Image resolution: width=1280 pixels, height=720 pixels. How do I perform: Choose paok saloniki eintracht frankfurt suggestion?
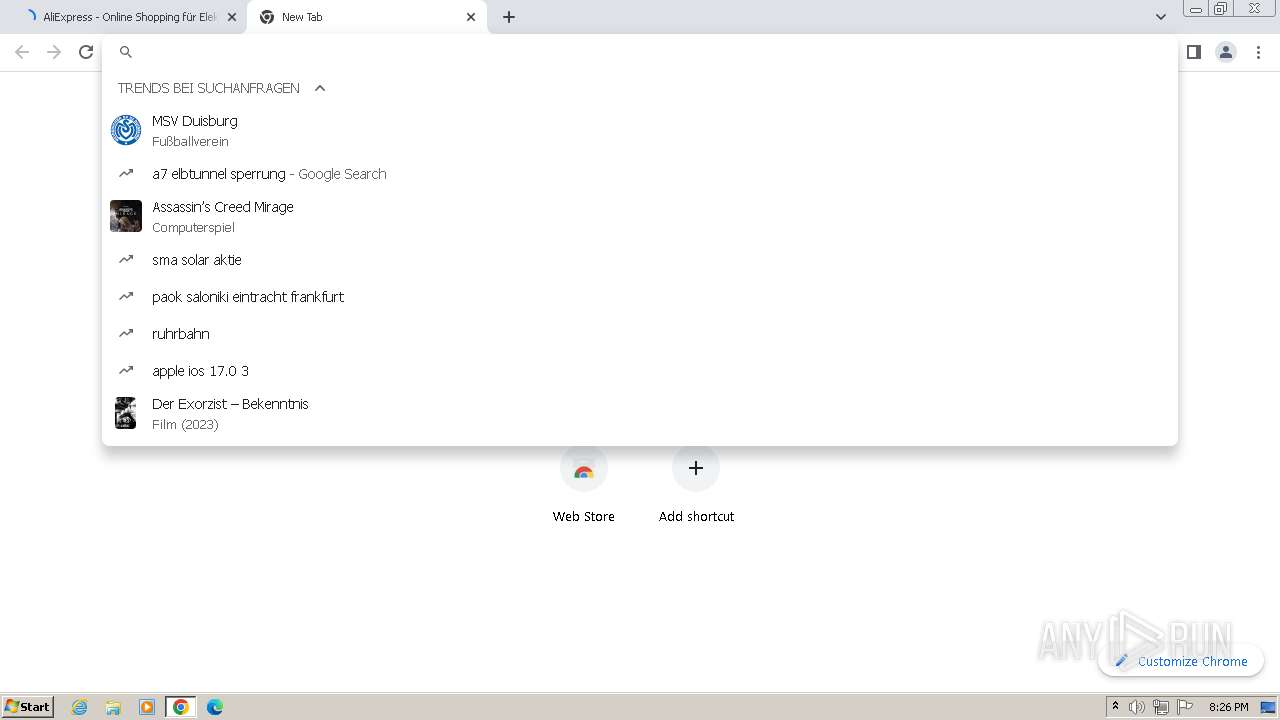tap(640, 297)
